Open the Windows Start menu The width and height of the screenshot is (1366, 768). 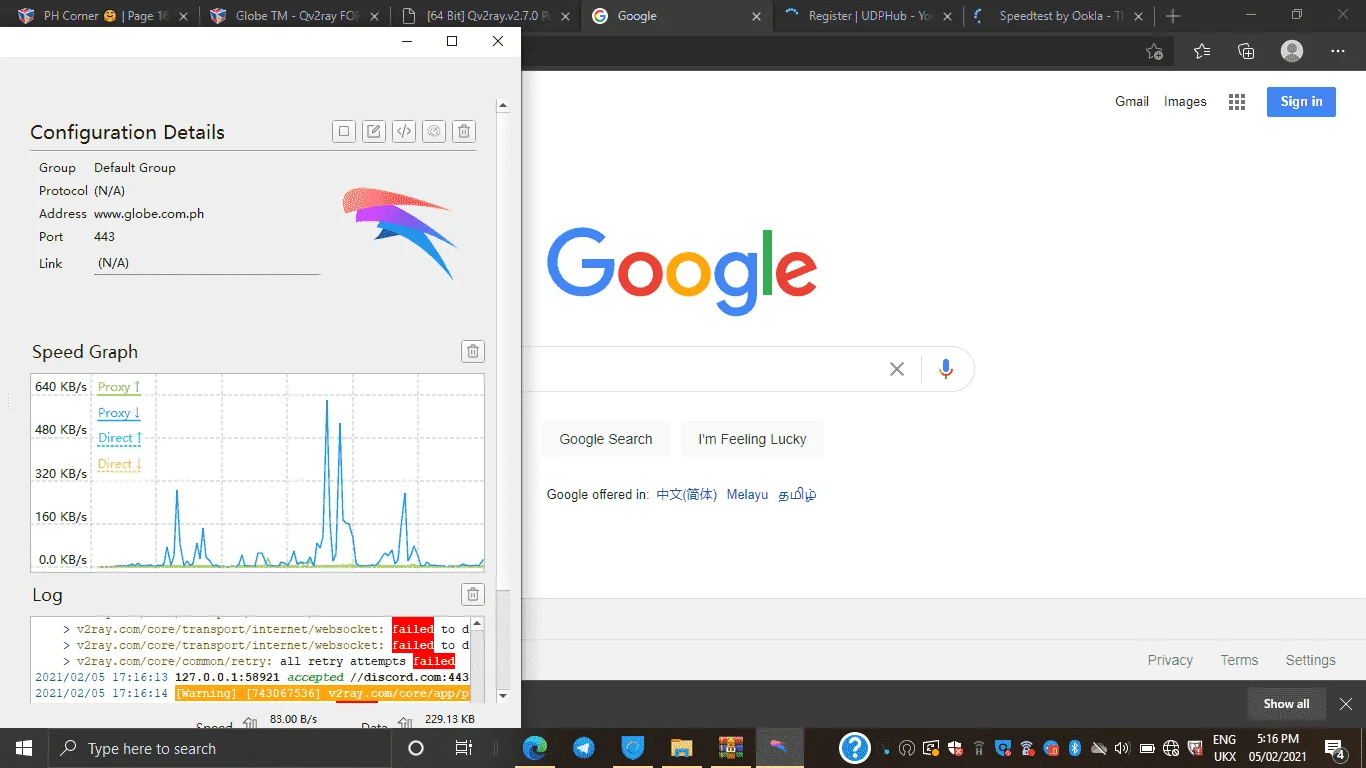[x=24, y=748]
